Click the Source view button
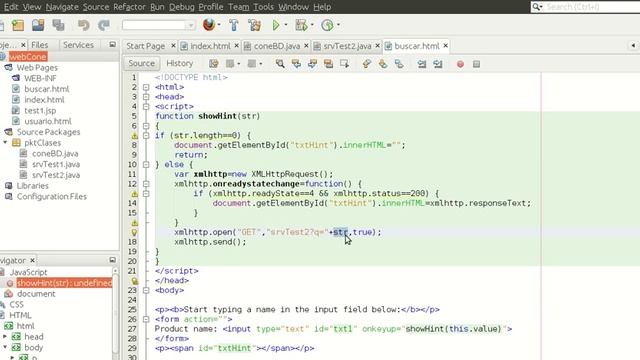 142,63
